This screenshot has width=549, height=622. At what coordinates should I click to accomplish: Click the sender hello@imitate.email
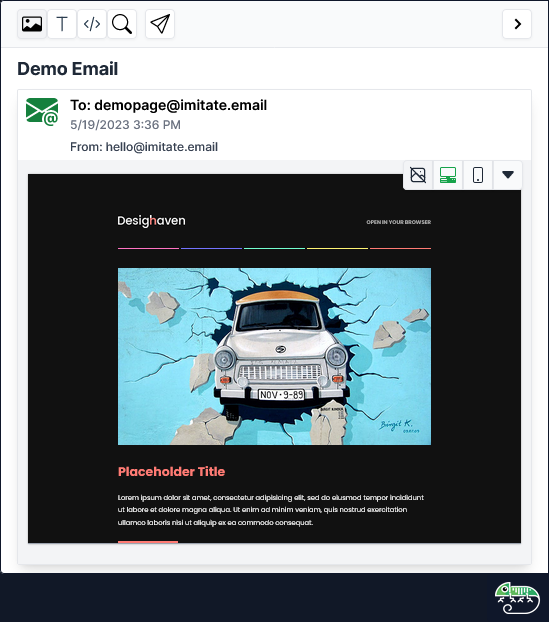161,147
